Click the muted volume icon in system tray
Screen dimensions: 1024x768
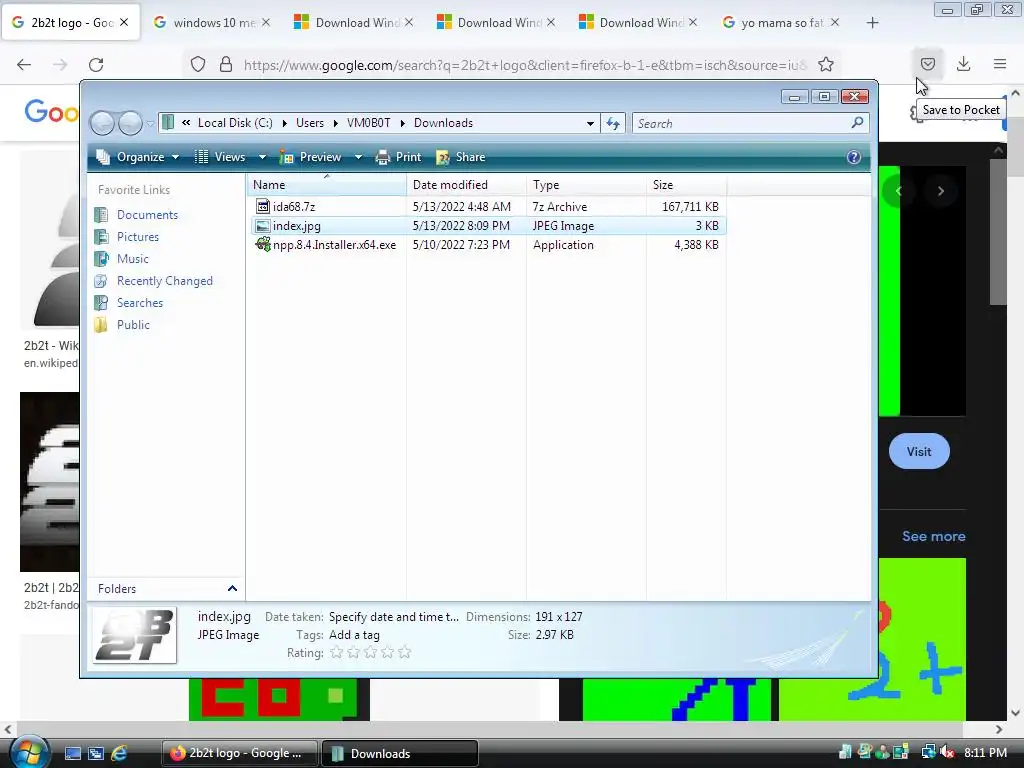tap(946, 752)
